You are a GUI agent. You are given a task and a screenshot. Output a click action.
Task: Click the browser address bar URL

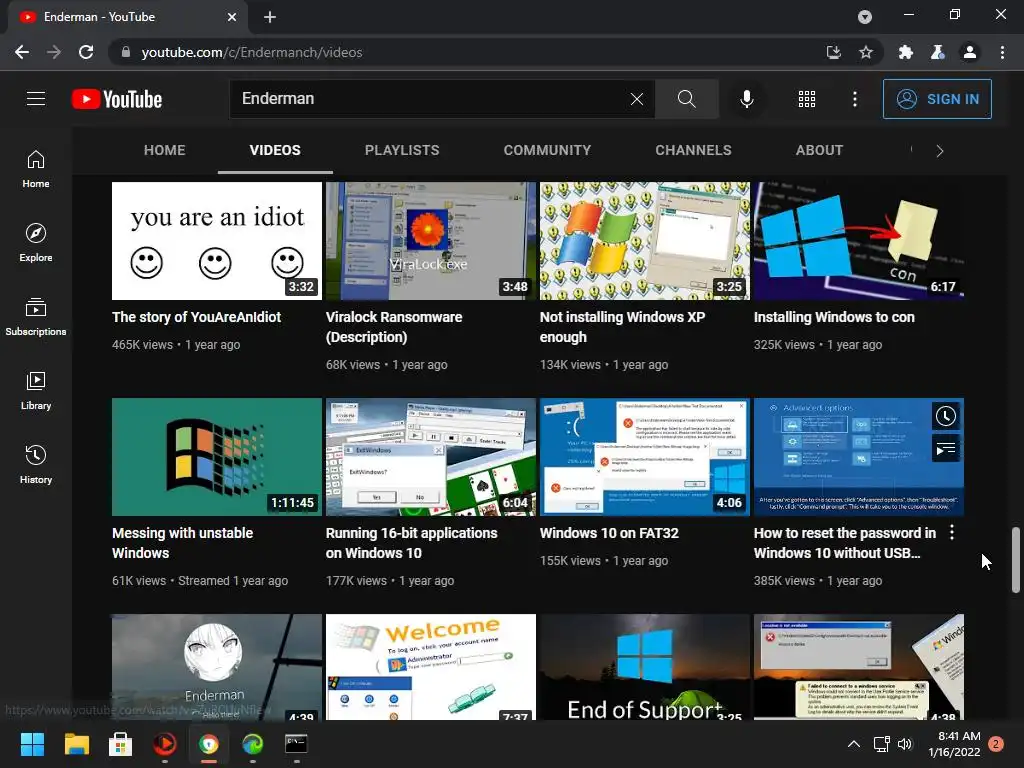pyautogui.click(x=251, y=52)
